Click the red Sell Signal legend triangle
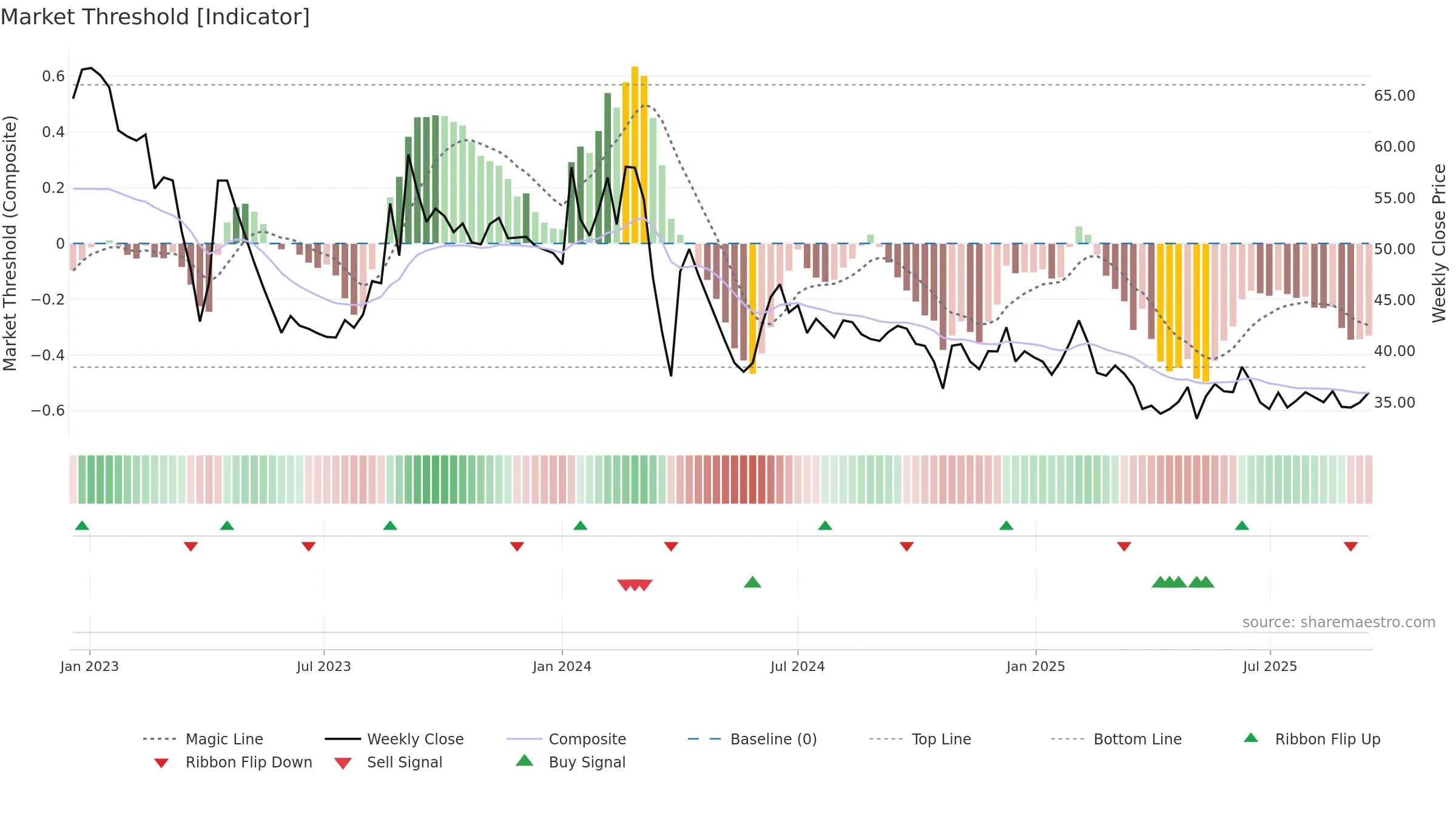 [343, 763]
